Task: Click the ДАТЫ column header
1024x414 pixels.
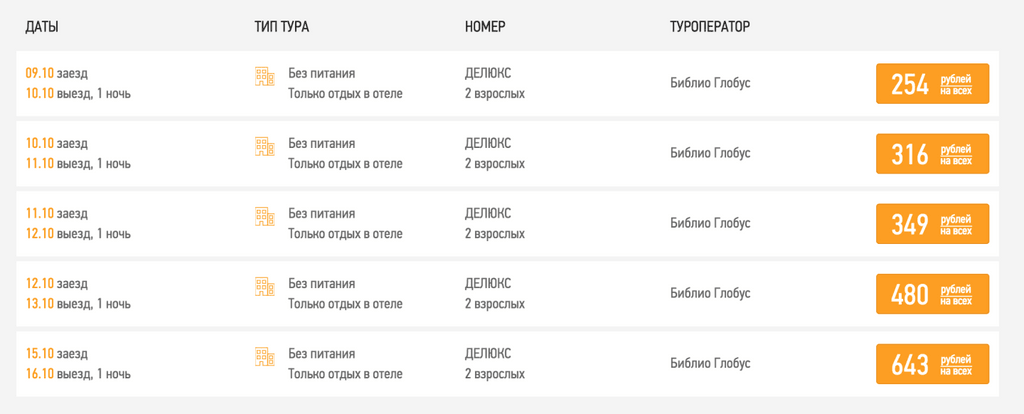Action: pos(42,27)
